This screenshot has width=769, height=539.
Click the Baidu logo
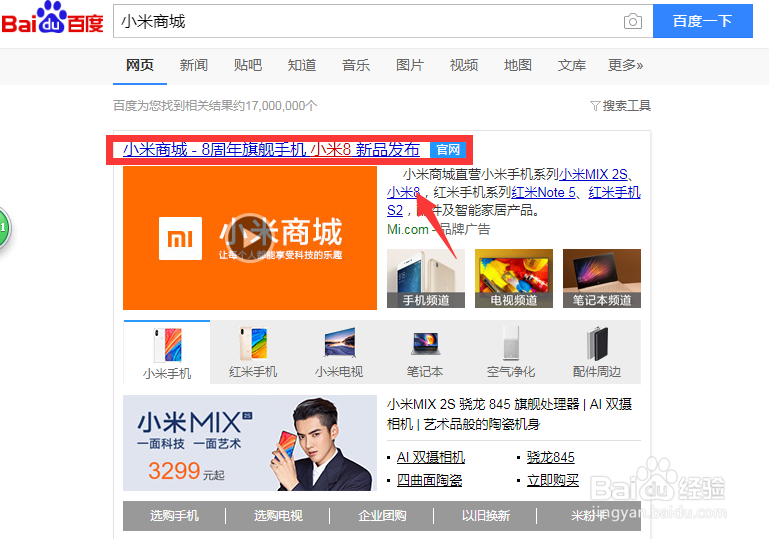[x=52, y=18]
